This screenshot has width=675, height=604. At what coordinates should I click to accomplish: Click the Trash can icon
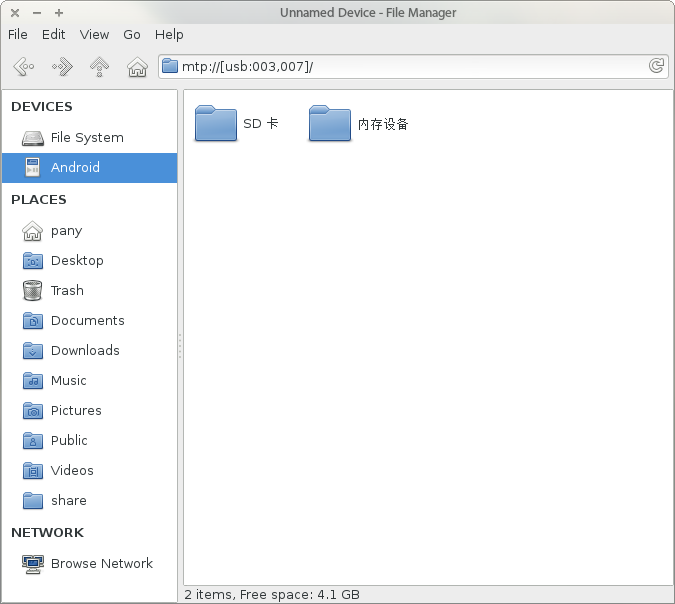(x=33, y=290)
